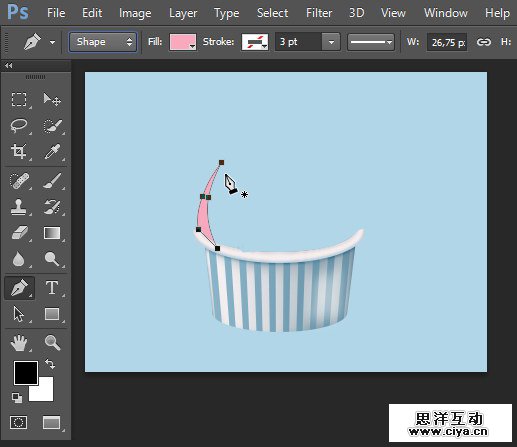Select the Blur tool
Viewport: 517px width, 447px height.
[x=18, y=259]
